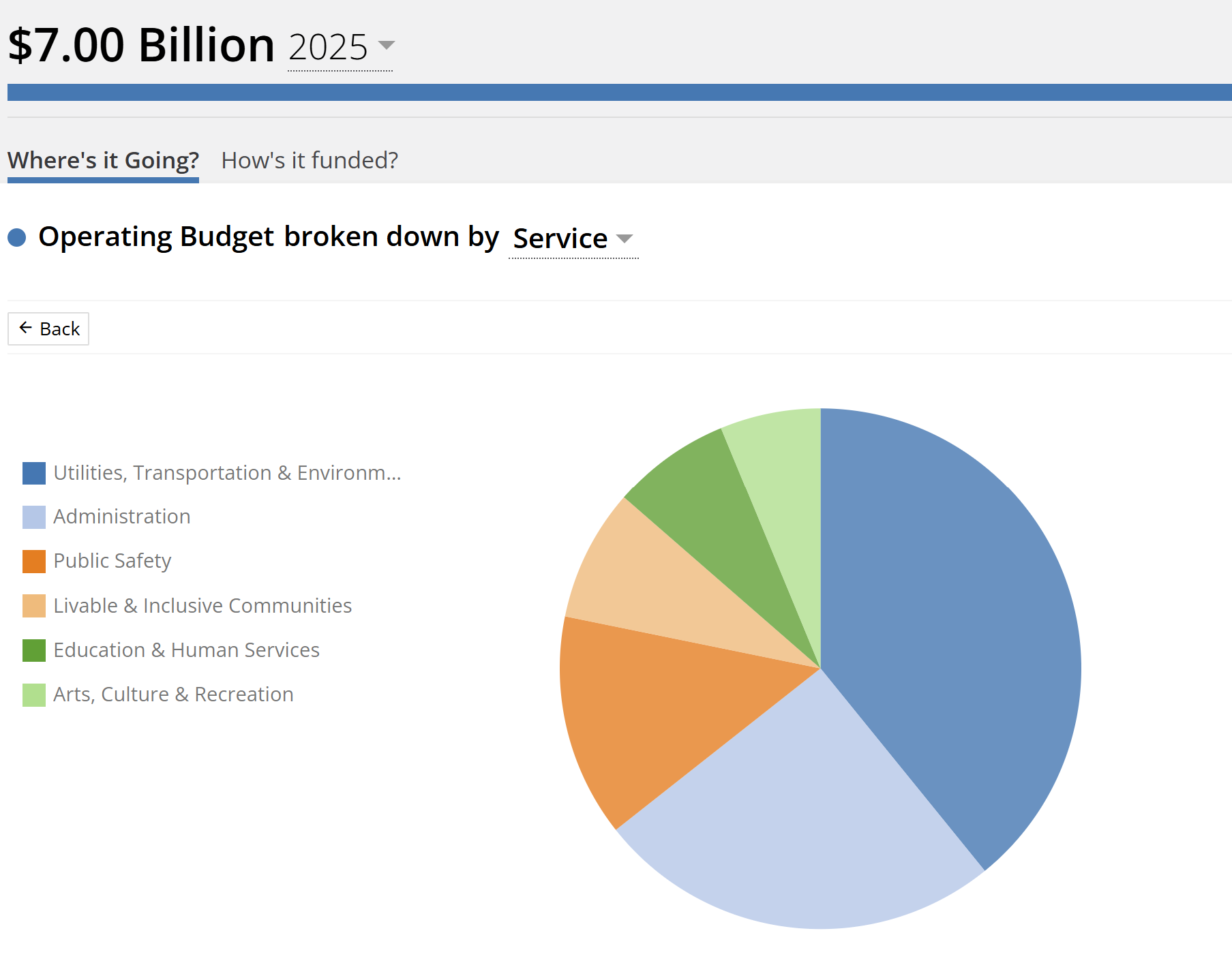Click the Education & Human Services legend square
The image size is (1232, 978).
[34, 650]
